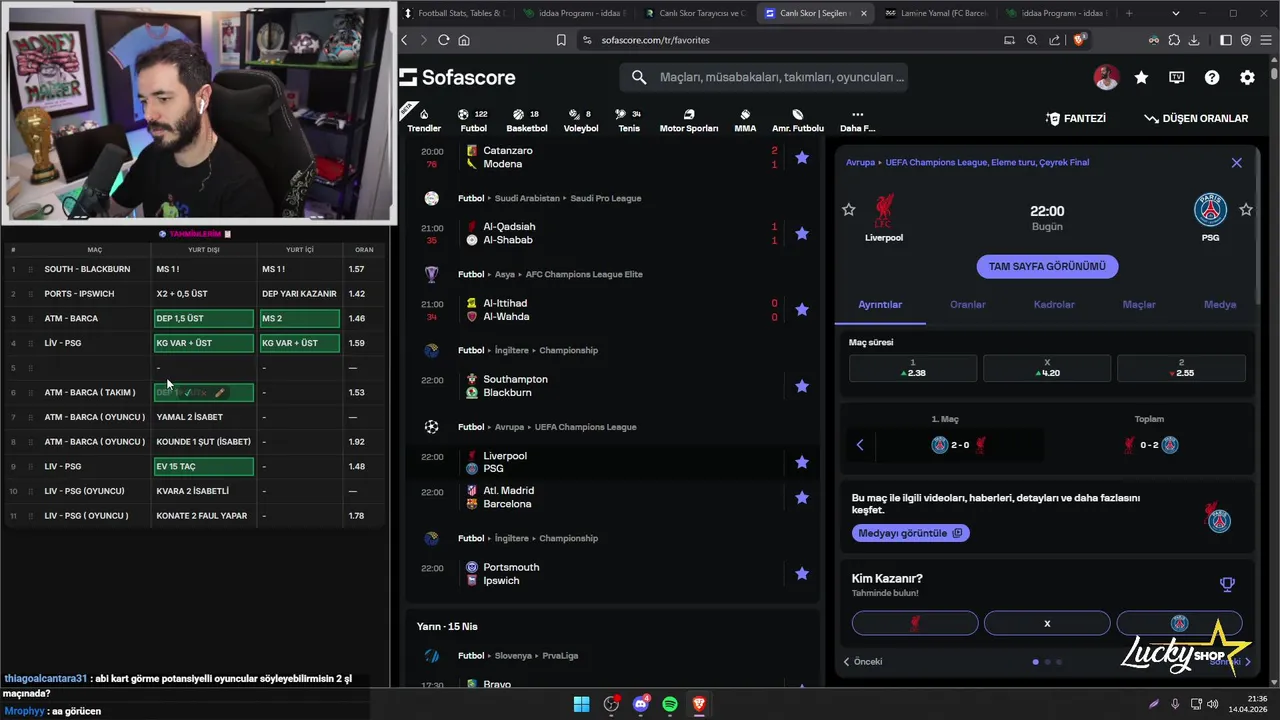This screenshot has width=1280, height=720.
Task: Toggle favorite star for Atl. Madrid - Barcelona
Action: pos(802,497)
